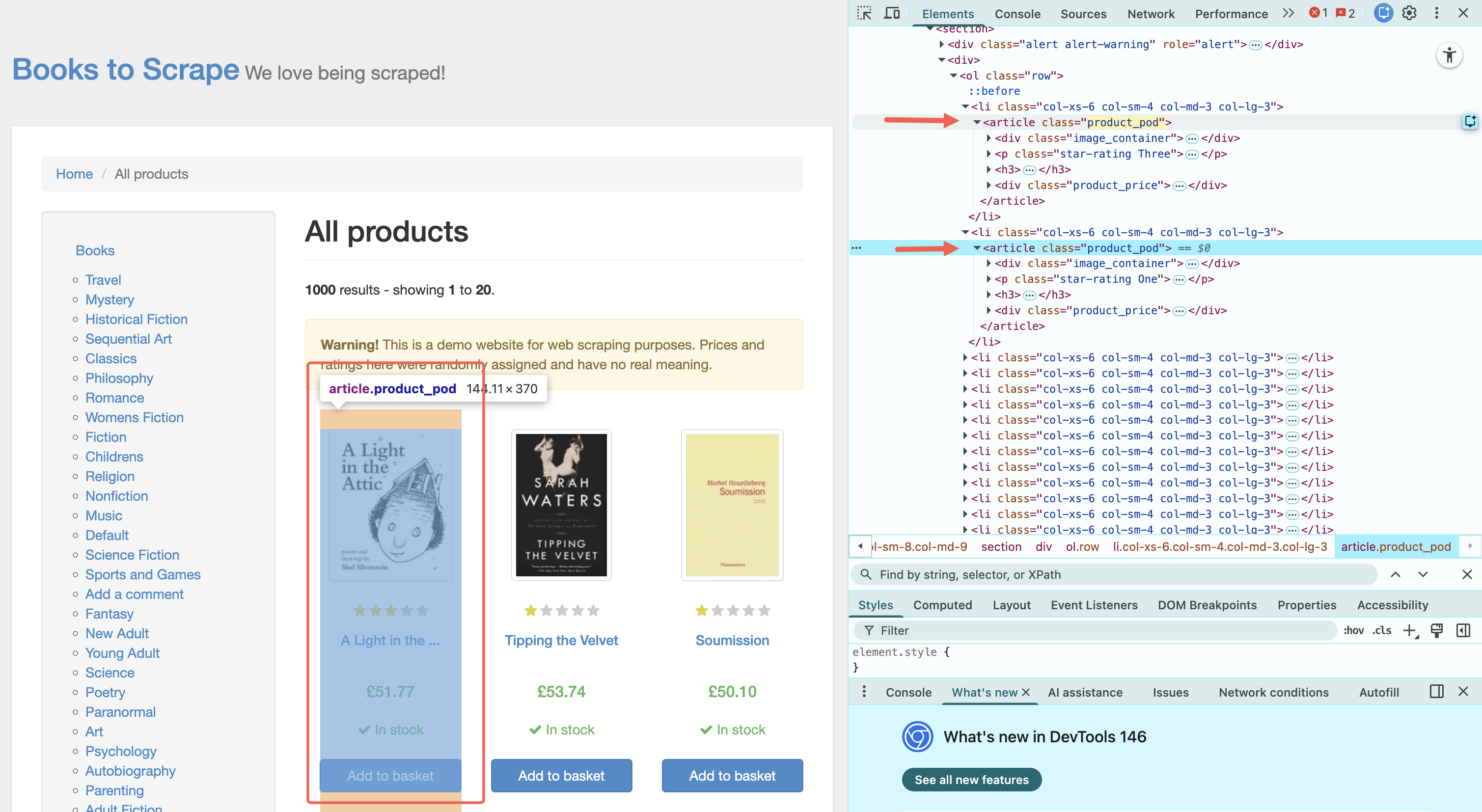Viewport: 1482px width, 812px height.
Task: Open the Science Fiction category link
Action: click(132, 555)
